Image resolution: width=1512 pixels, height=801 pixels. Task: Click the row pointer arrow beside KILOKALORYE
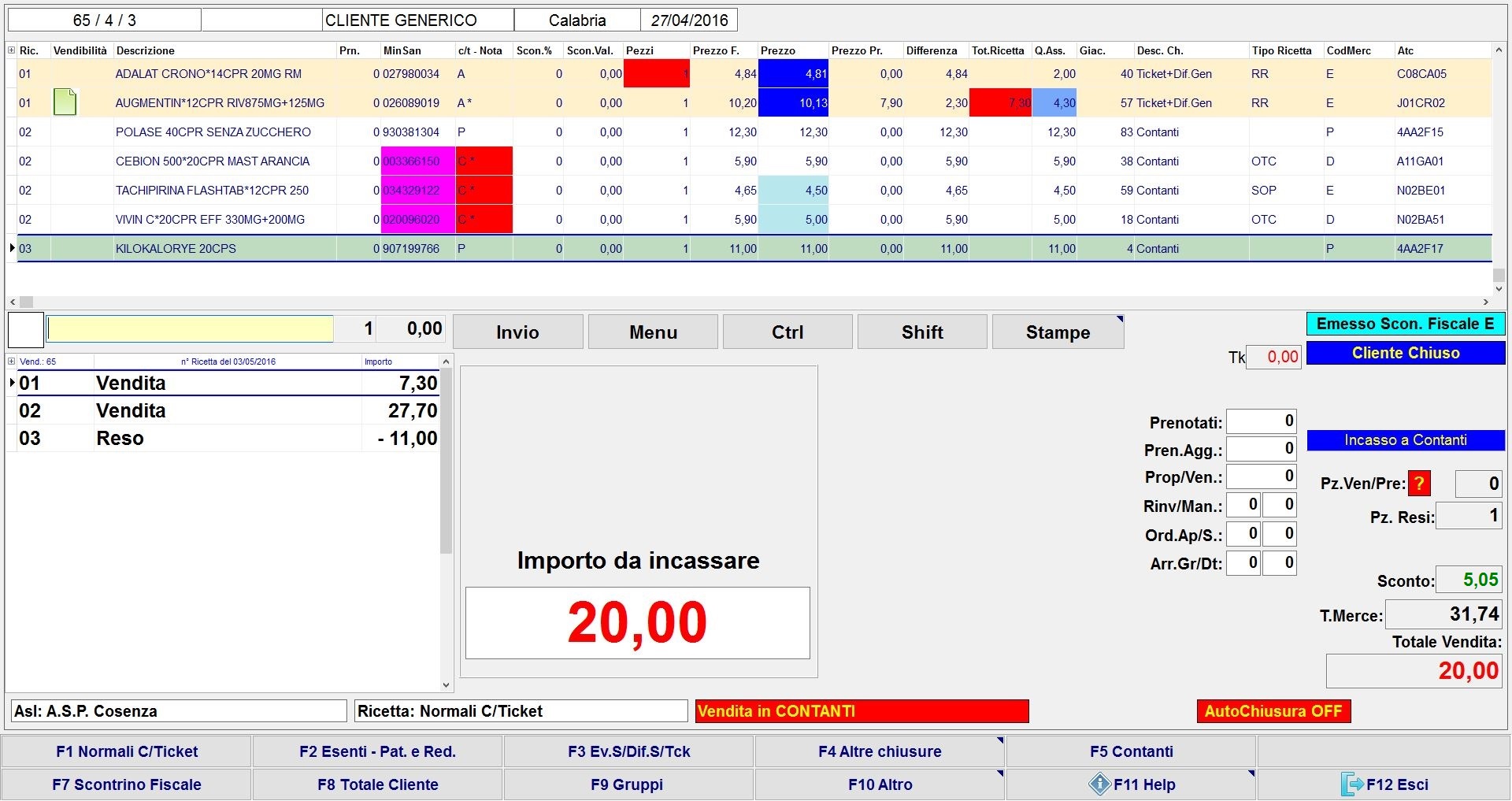click(x=12, y=248)
